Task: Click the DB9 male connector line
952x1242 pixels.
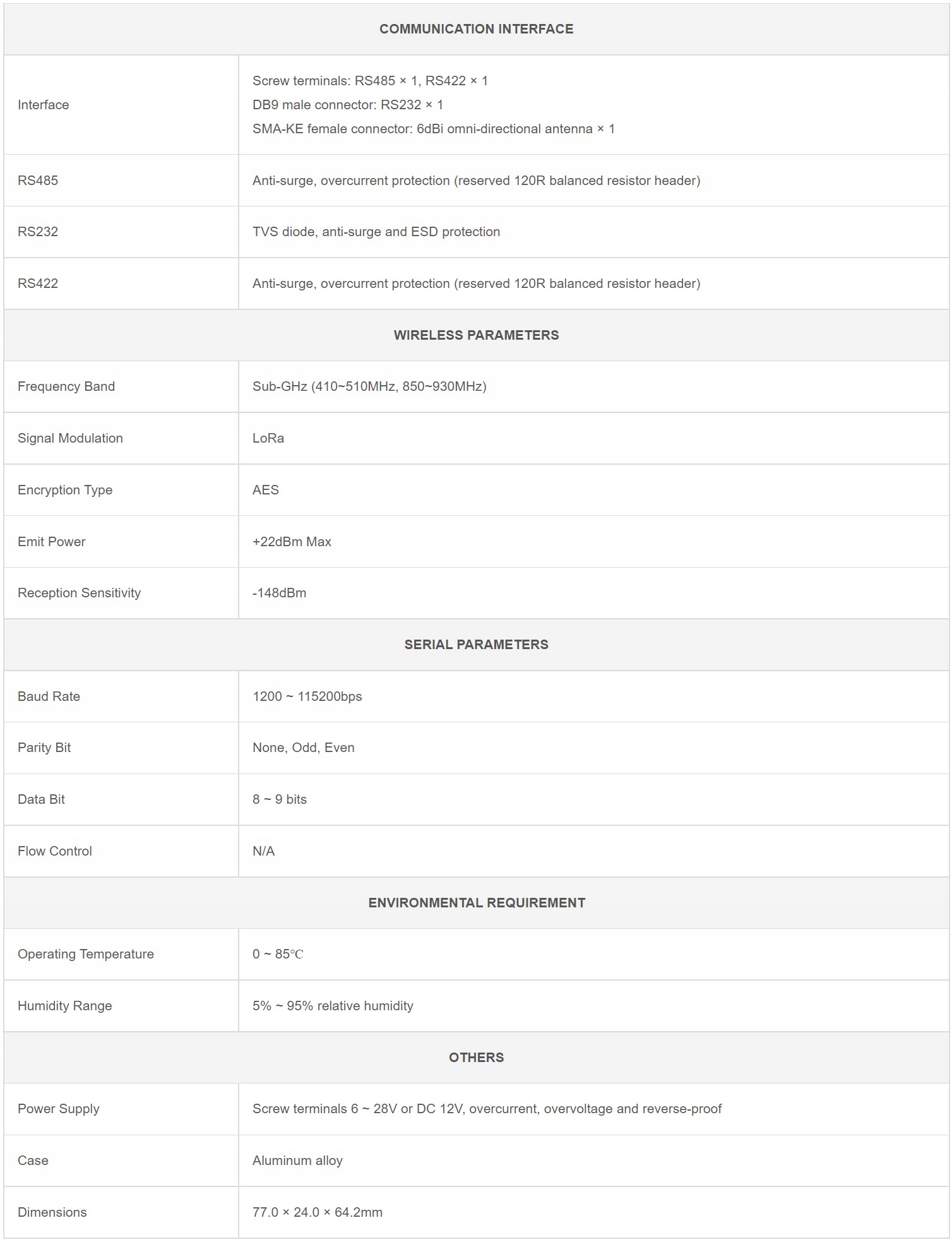Action: click(x=347, y=105)
